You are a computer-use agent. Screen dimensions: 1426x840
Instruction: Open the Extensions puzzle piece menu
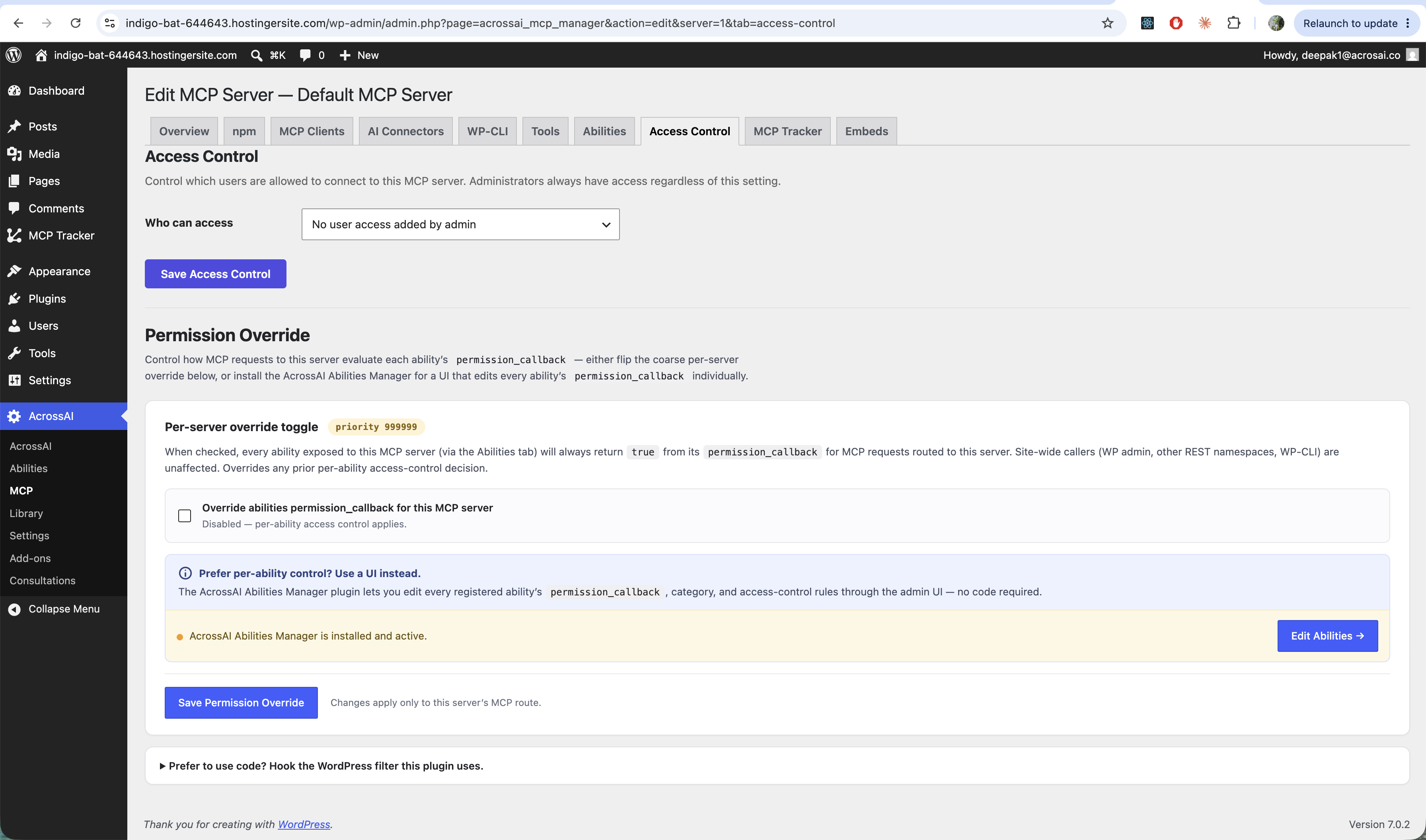point(1233,23)
